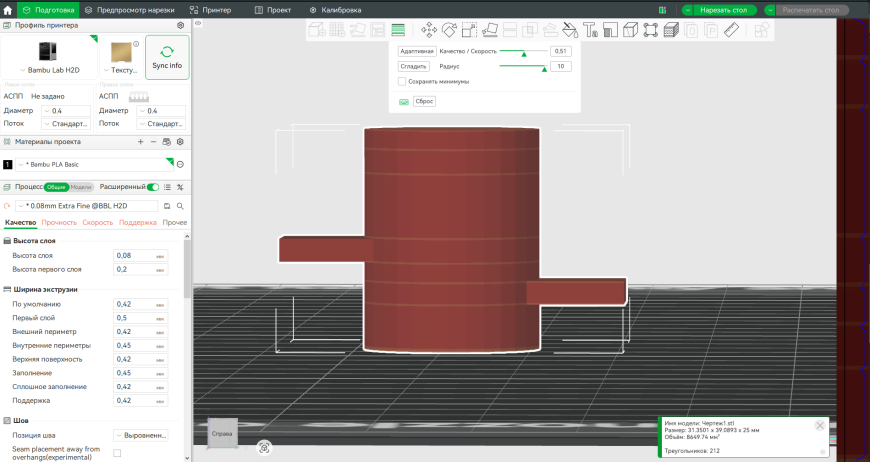Click the fit-view icon beside the Справа view cube

pos(264,447)
